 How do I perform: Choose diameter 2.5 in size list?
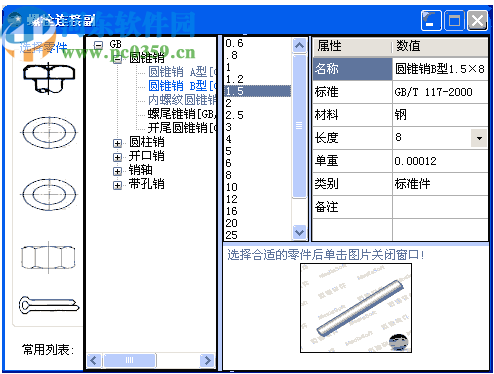coord(258,115)
